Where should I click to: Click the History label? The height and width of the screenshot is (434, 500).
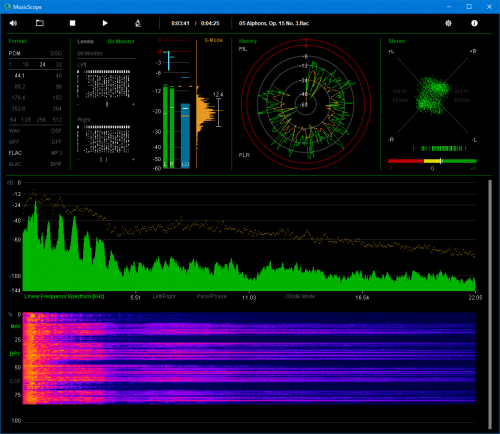click(x=248, y=41)
